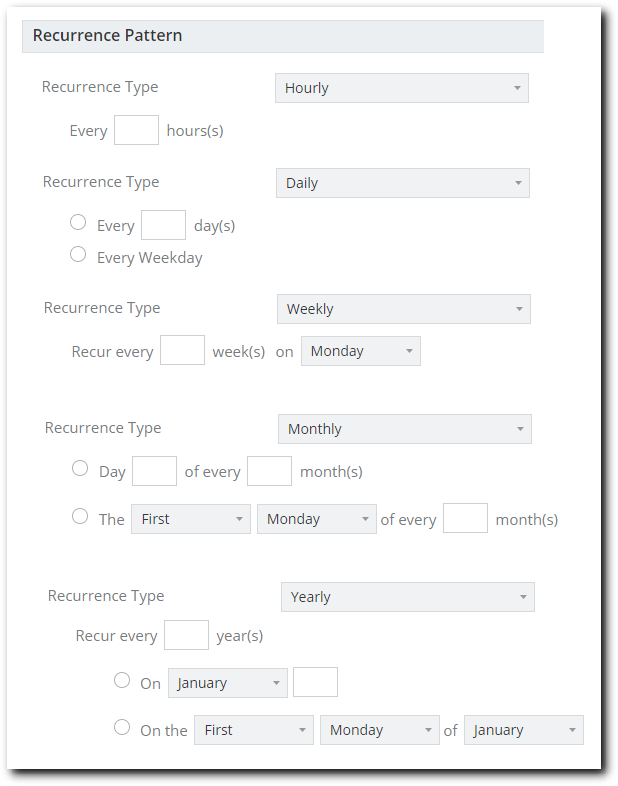Click the day(s) interval input box
The width and height of the screenshot is (618, 786).
click(163, 225)
